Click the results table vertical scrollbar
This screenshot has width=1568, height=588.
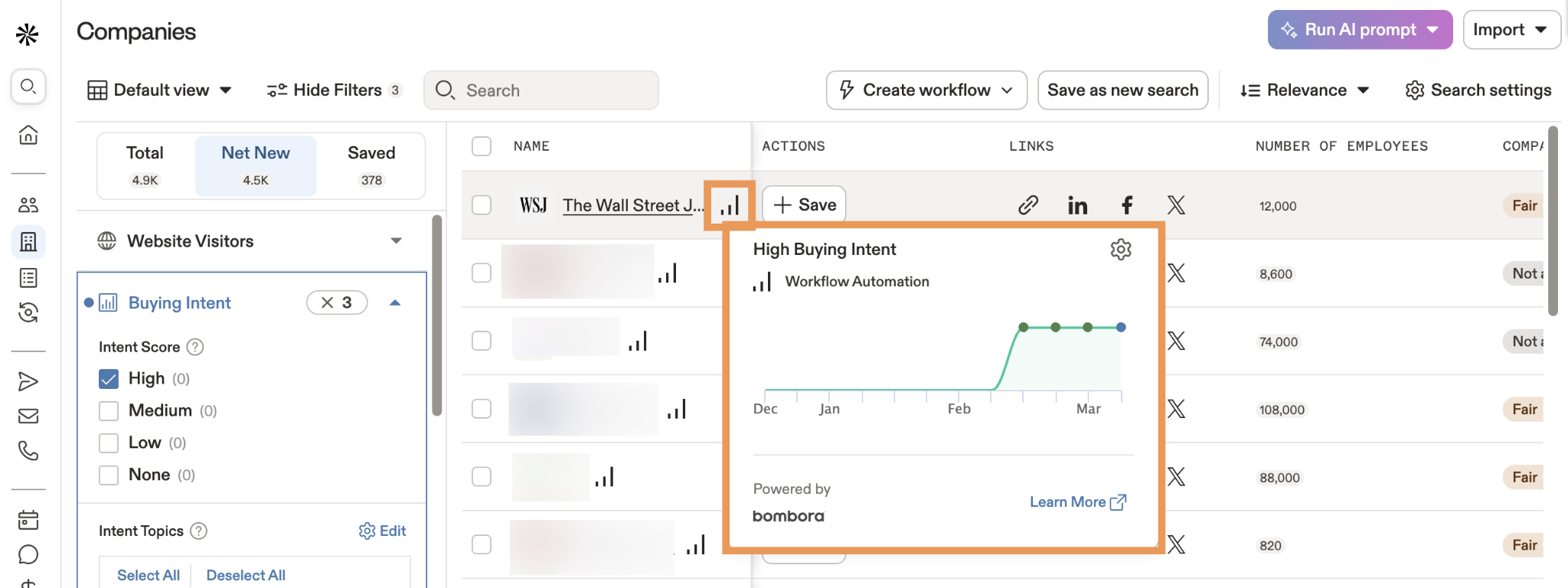pos(1553,222)
